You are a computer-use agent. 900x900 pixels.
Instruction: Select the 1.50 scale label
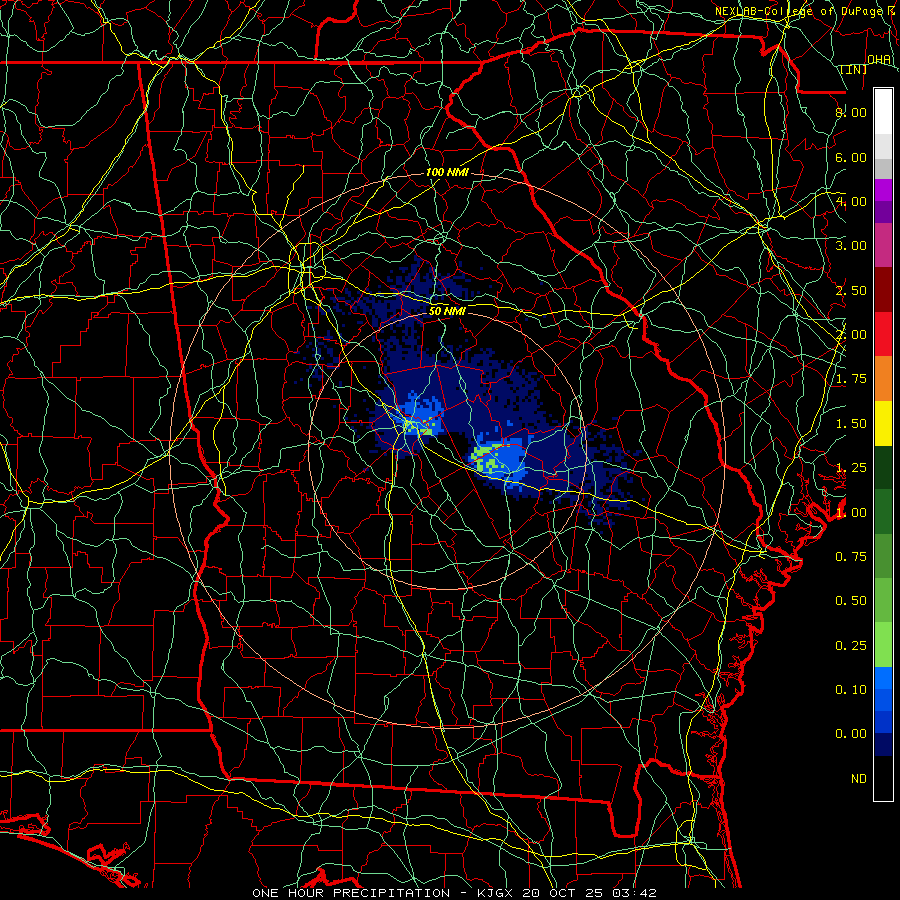click(x=851, y=424)
